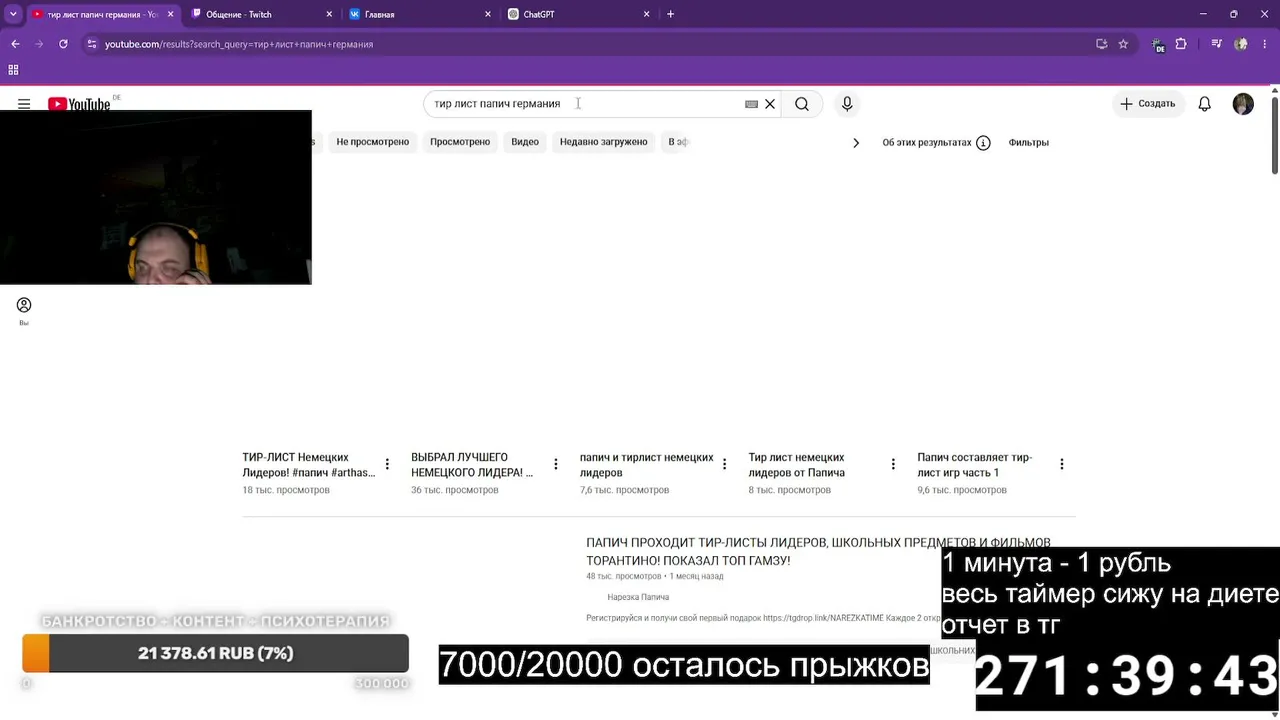The image size is (1280, 720).
Task: Click the page vertical scrollbar thumb
Action: 1274,135
